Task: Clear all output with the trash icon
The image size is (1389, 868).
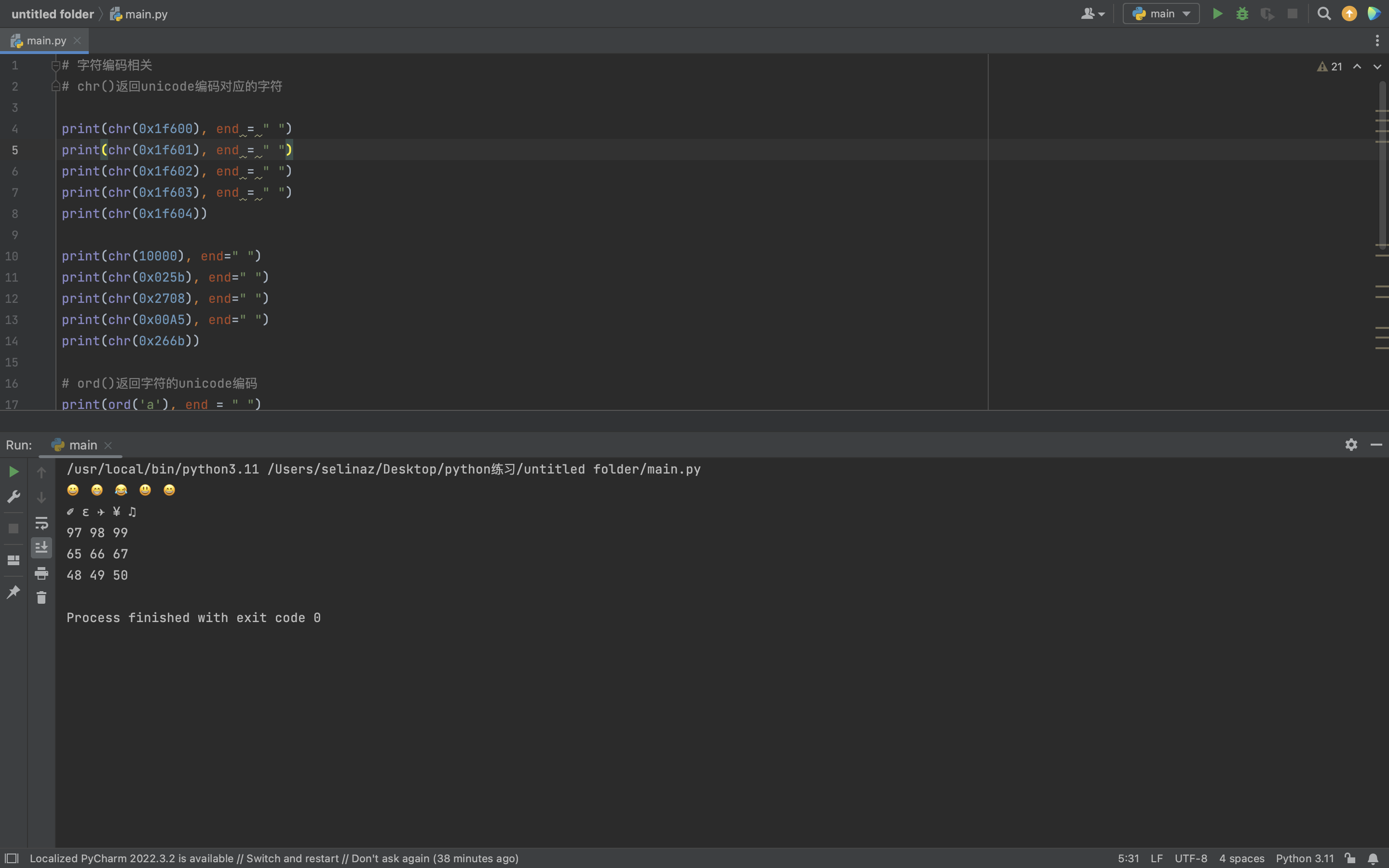Action: click(x=41, y=598)
